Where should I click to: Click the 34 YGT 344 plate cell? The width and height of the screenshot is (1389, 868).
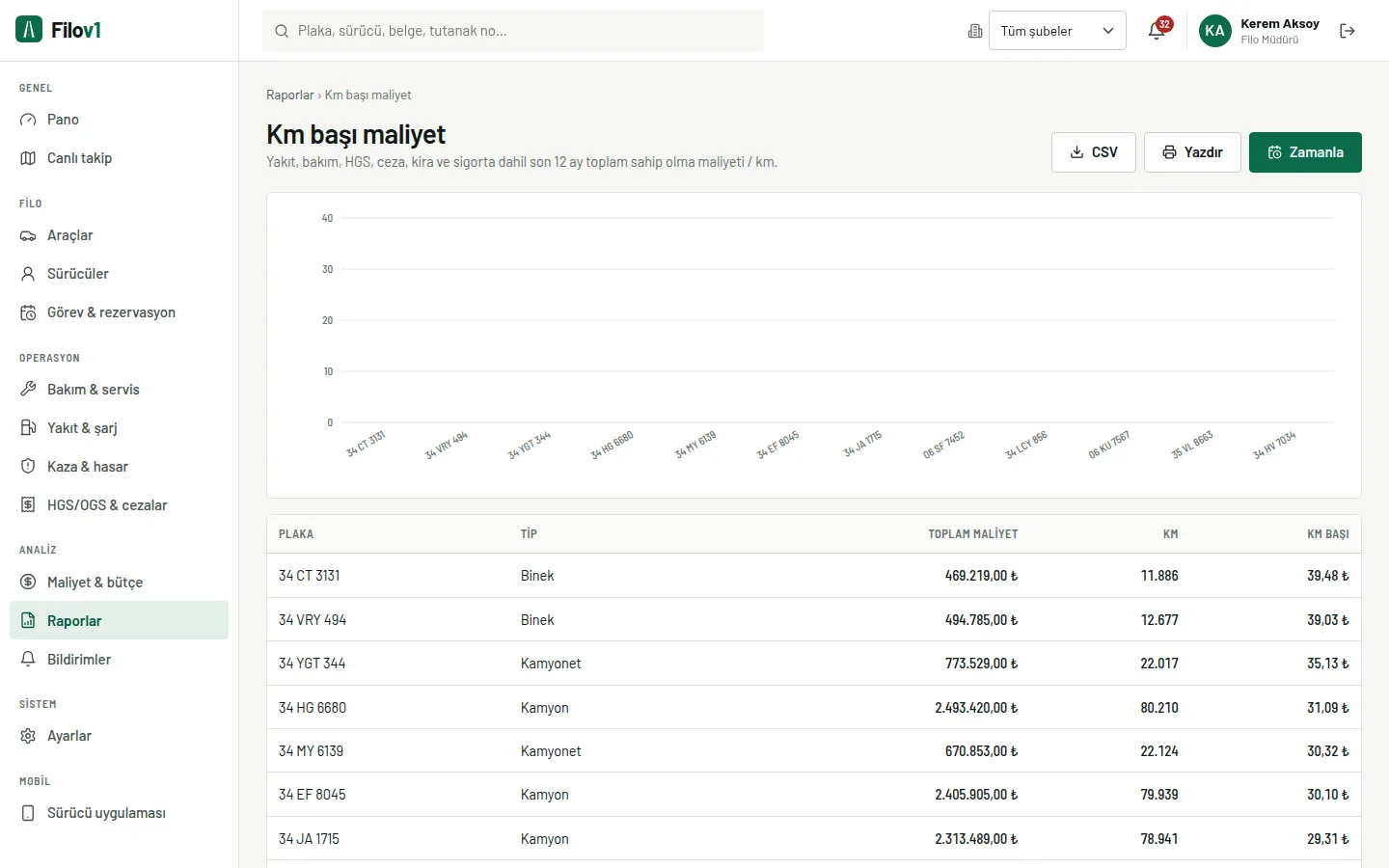point(313,664)
